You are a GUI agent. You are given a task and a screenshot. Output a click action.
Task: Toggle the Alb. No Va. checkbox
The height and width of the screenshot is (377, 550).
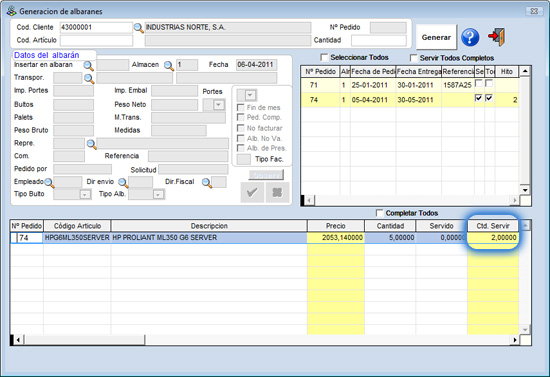pyautogui.click(x=241, y=138)
